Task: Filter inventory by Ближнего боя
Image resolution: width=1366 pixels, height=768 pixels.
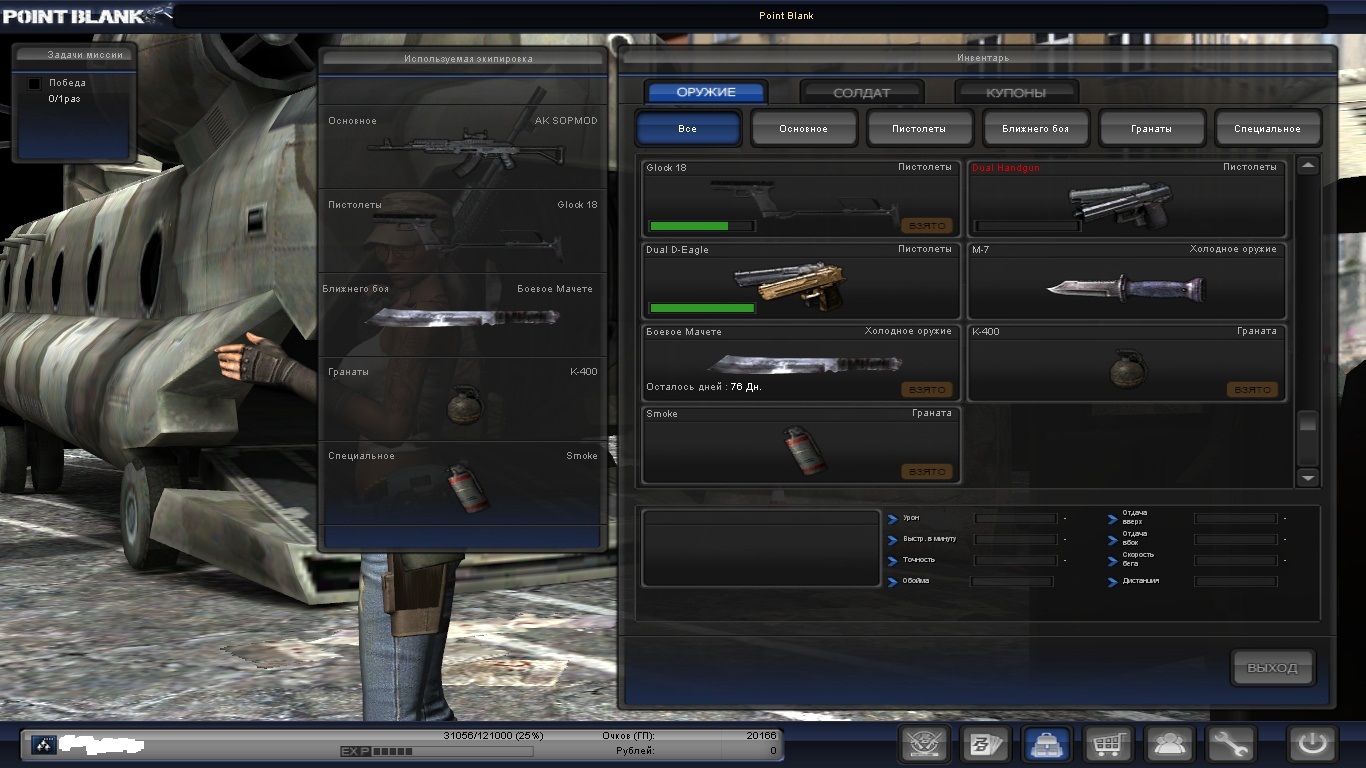Action: click(x=1036, y=129)
